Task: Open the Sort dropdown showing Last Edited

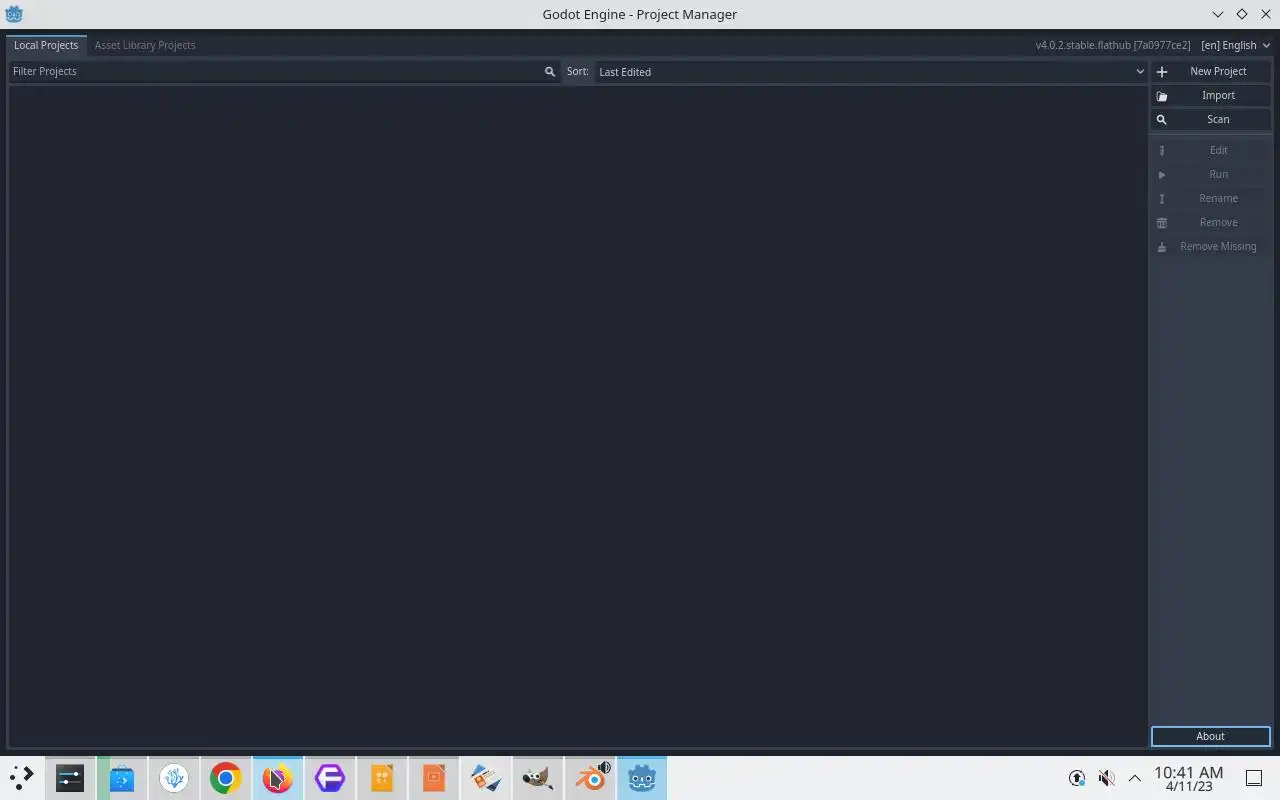Action: [x=871, y=72]
